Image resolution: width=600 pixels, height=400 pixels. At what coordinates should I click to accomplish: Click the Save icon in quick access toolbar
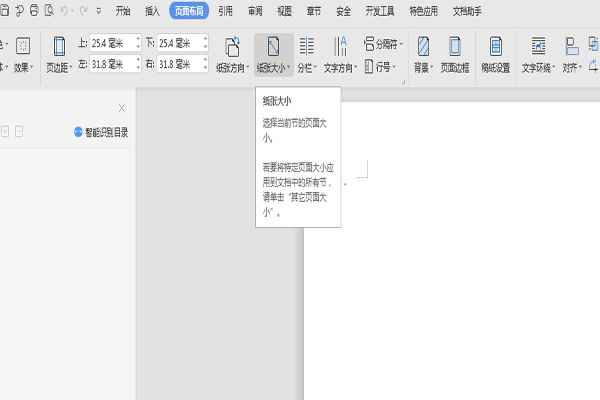(x=4, y=11)
